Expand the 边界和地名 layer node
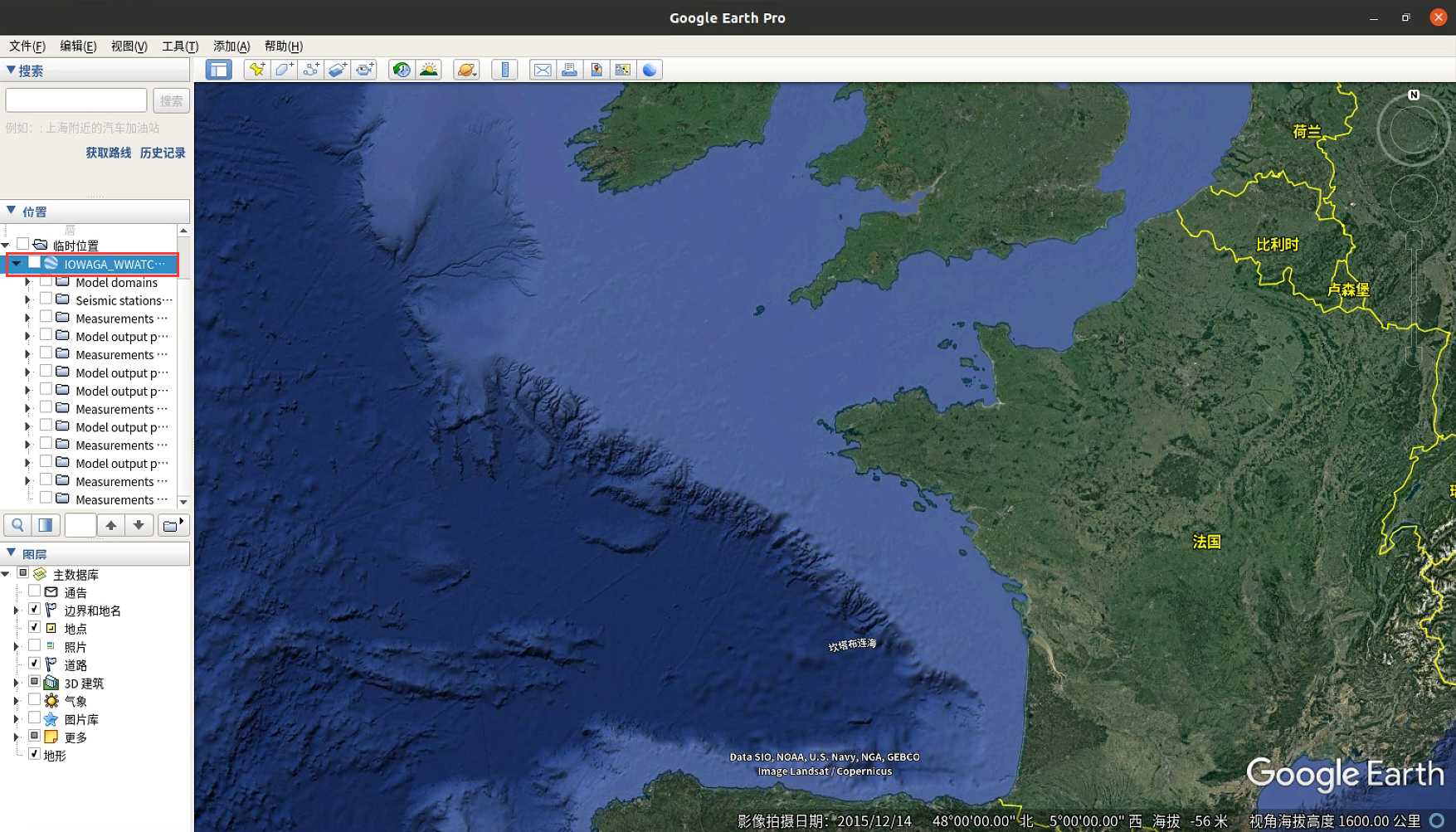This screenshot has width=1456, height=832. (x=16, y=611)
